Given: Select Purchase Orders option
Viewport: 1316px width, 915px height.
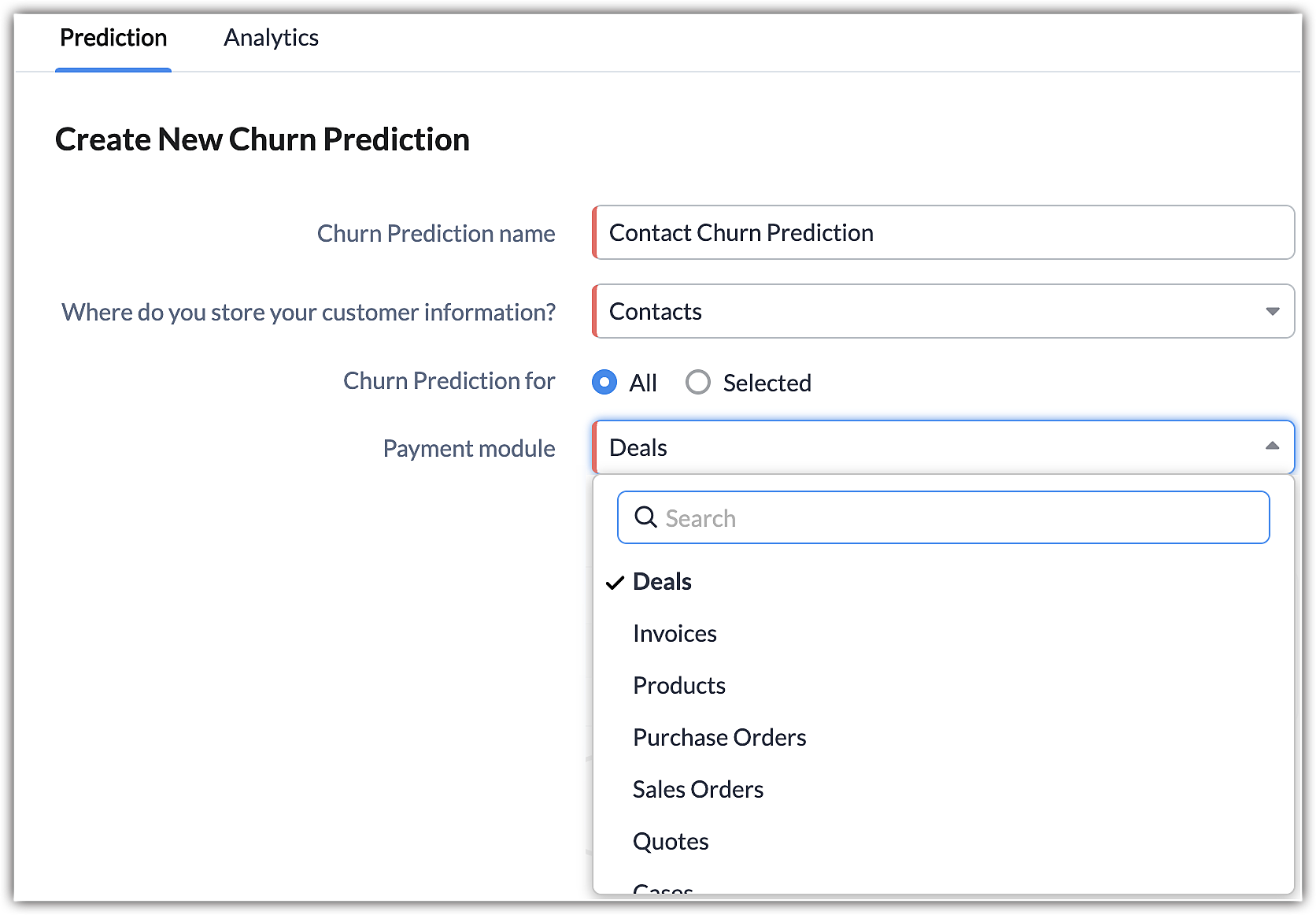Looking at the screenshot, I should pos(719,738).
